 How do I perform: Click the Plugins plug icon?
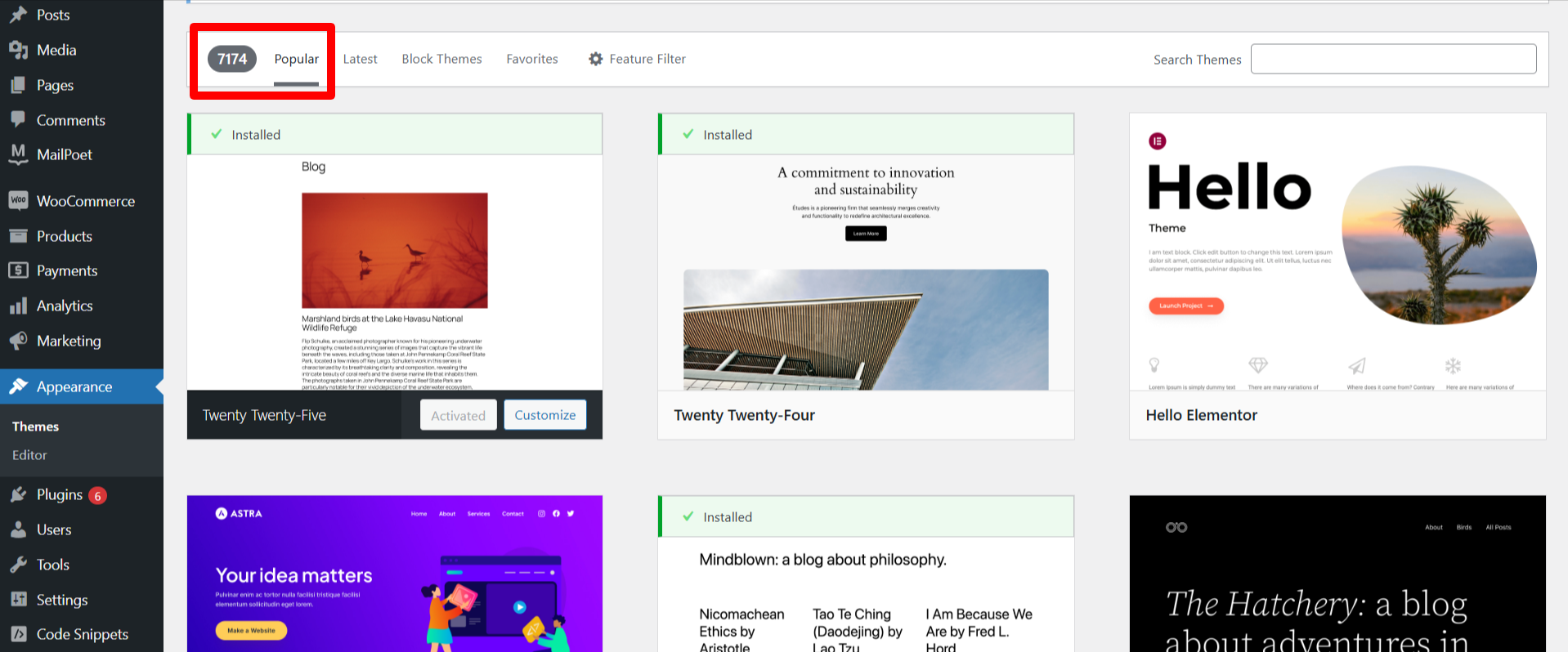coord(18,494)
